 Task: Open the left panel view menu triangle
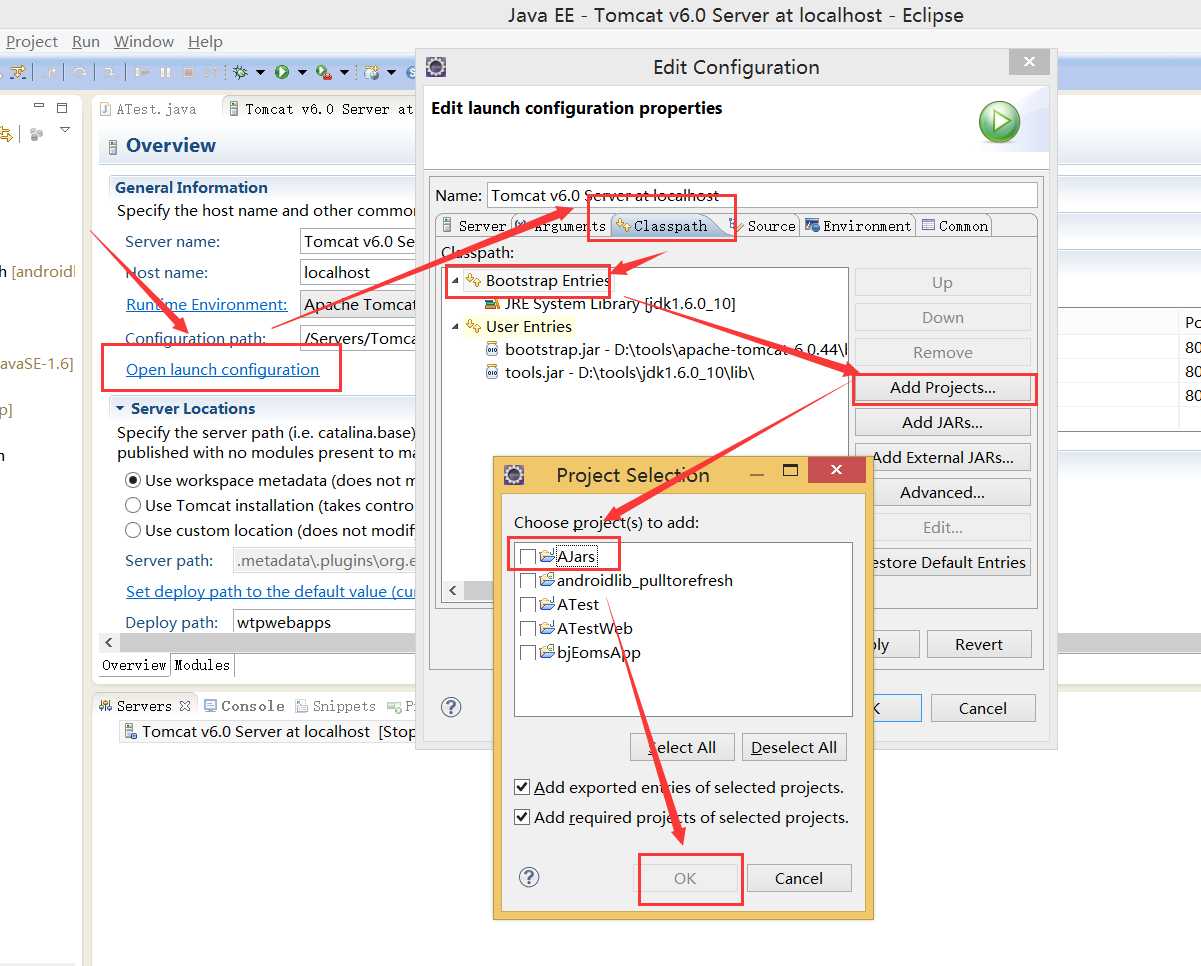point(65,130)
